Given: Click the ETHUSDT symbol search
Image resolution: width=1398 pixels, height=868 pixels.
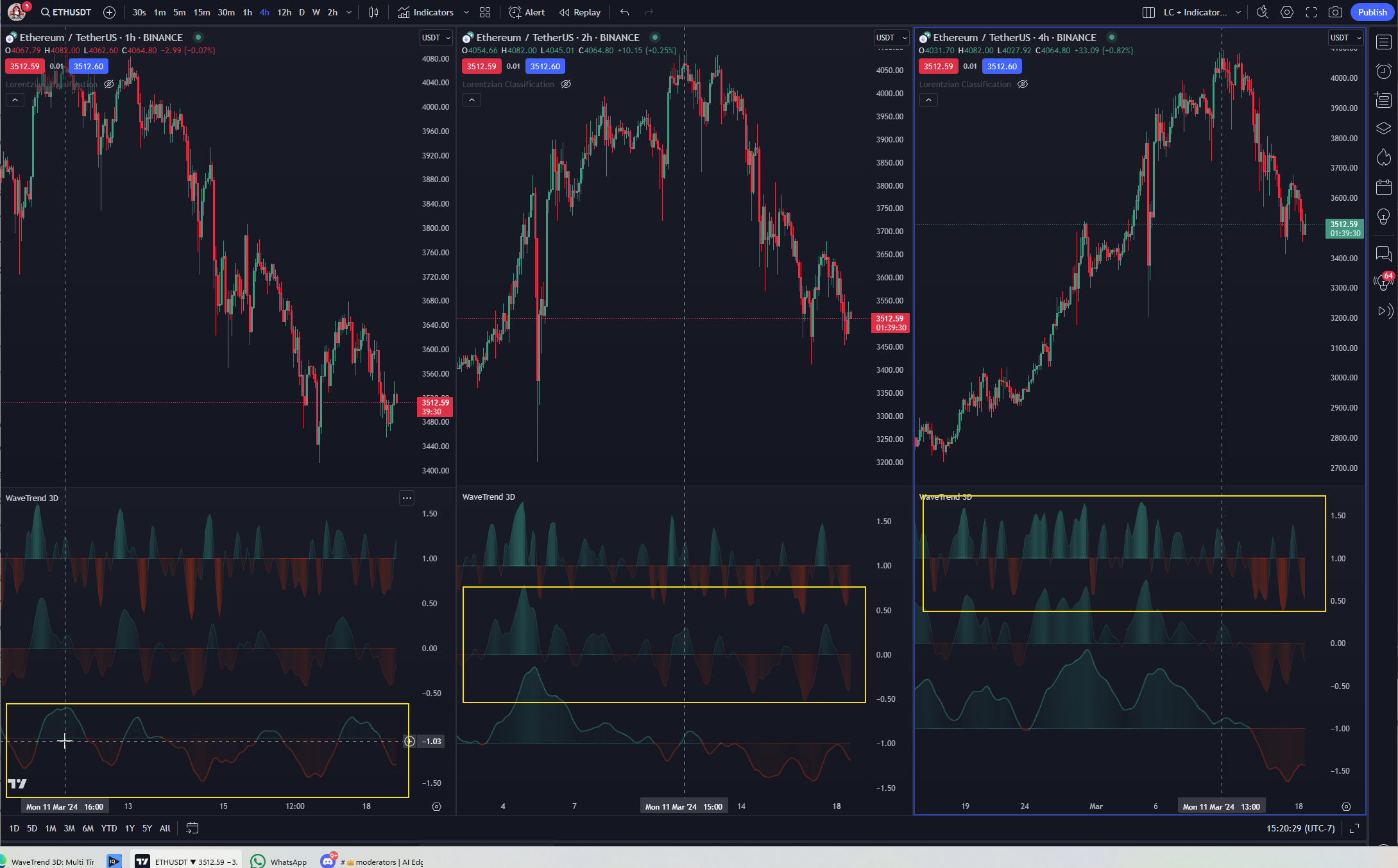Looking at the screenshot, I should click(66, 12).
